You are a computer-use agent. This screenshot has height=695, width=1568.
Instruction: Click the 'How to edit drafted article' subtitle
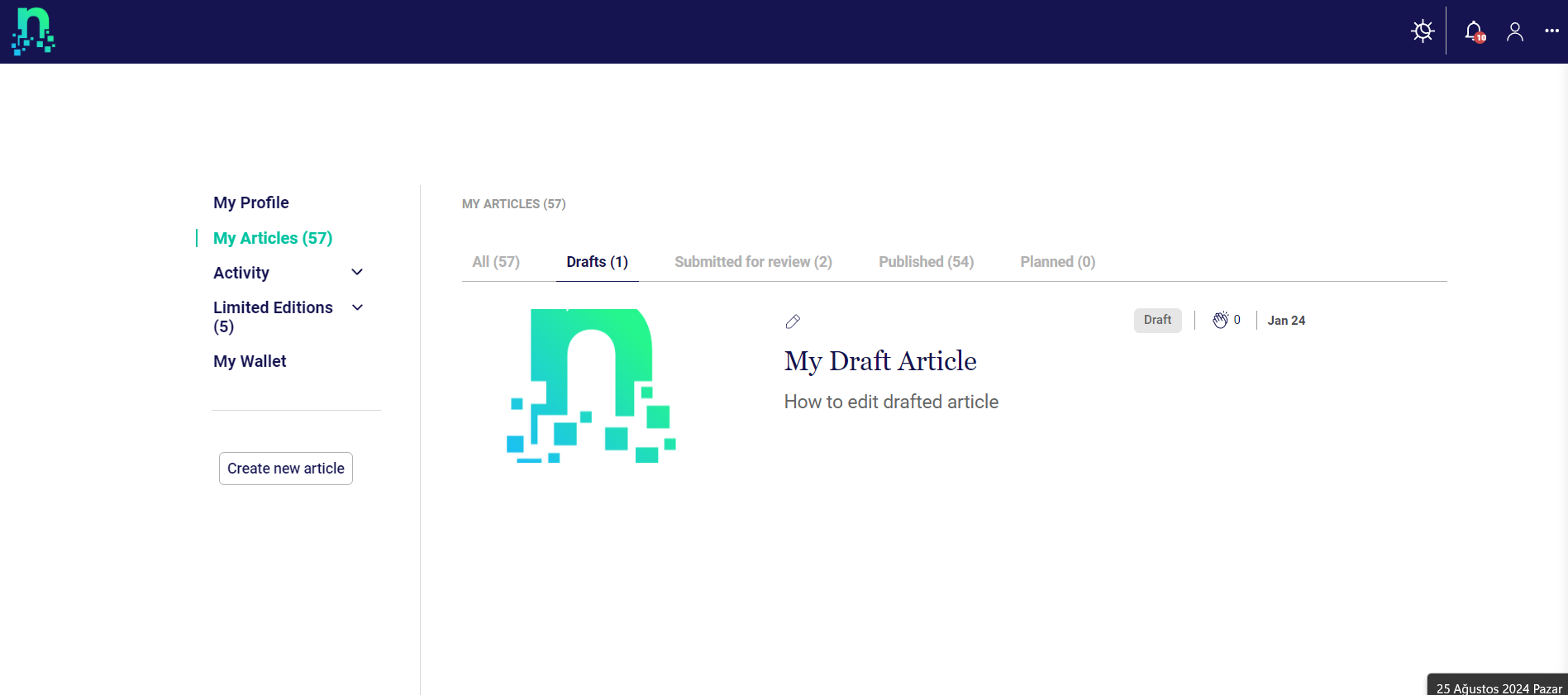(x=891, y=402)
